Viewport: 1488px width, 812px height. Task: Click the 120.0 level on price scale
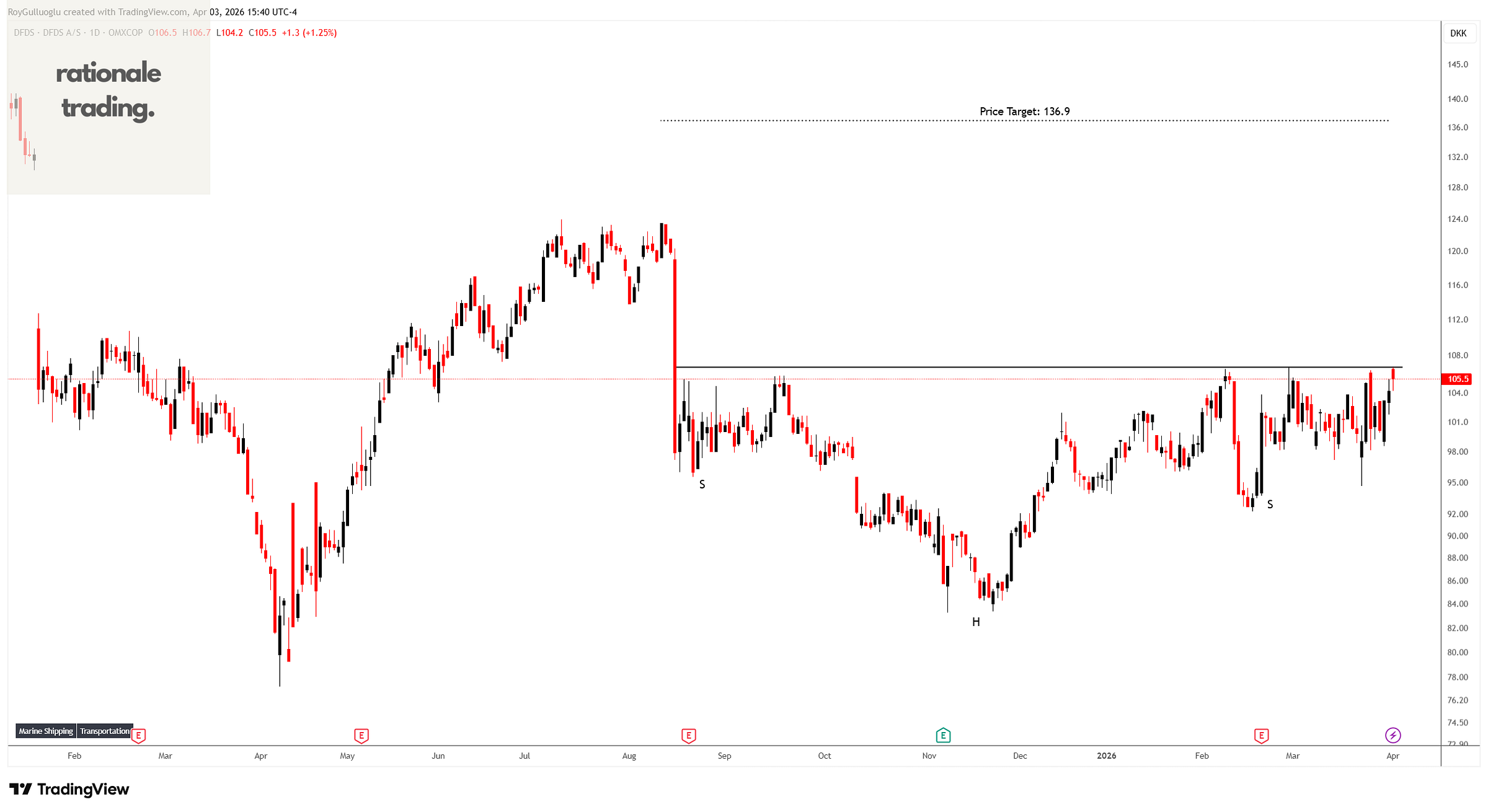pos(1458,251)
